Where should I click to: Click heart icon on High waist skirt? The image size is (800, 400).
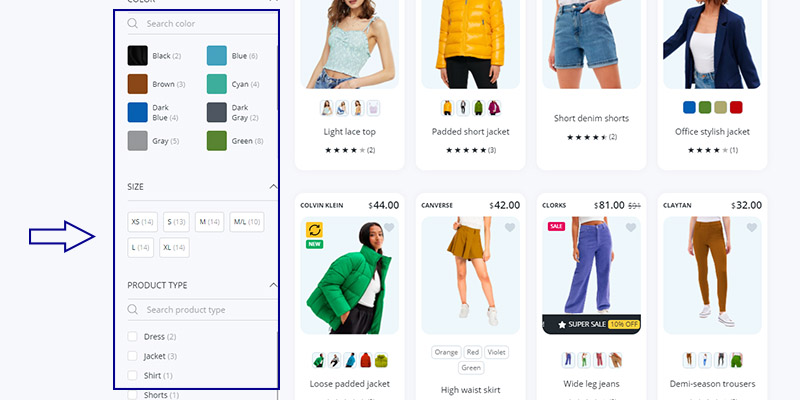tap(510, 228)
